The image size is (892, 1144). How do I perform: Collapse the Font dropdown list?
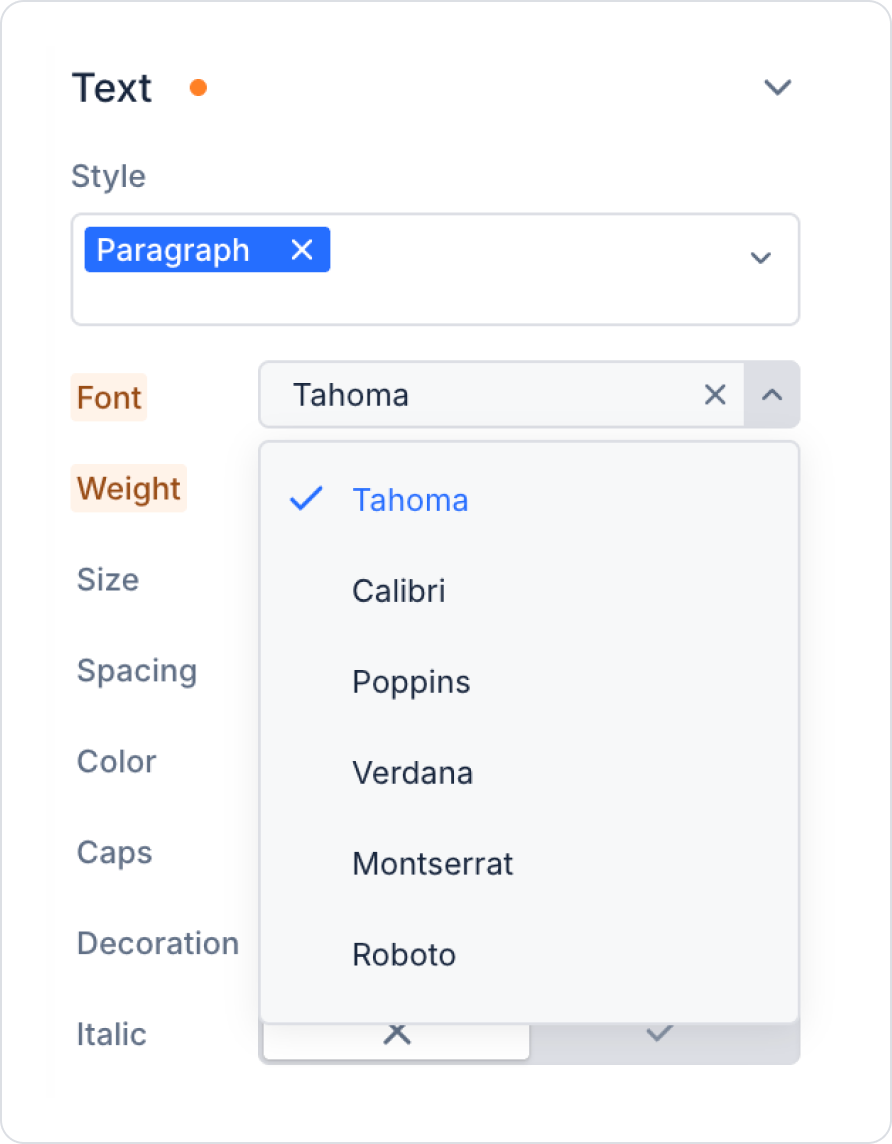(x=771, y=395)
